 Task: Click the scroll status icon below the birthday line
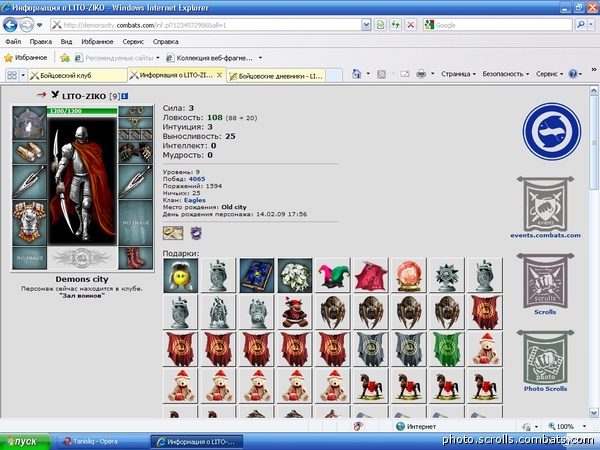click(x=173, y=233)
